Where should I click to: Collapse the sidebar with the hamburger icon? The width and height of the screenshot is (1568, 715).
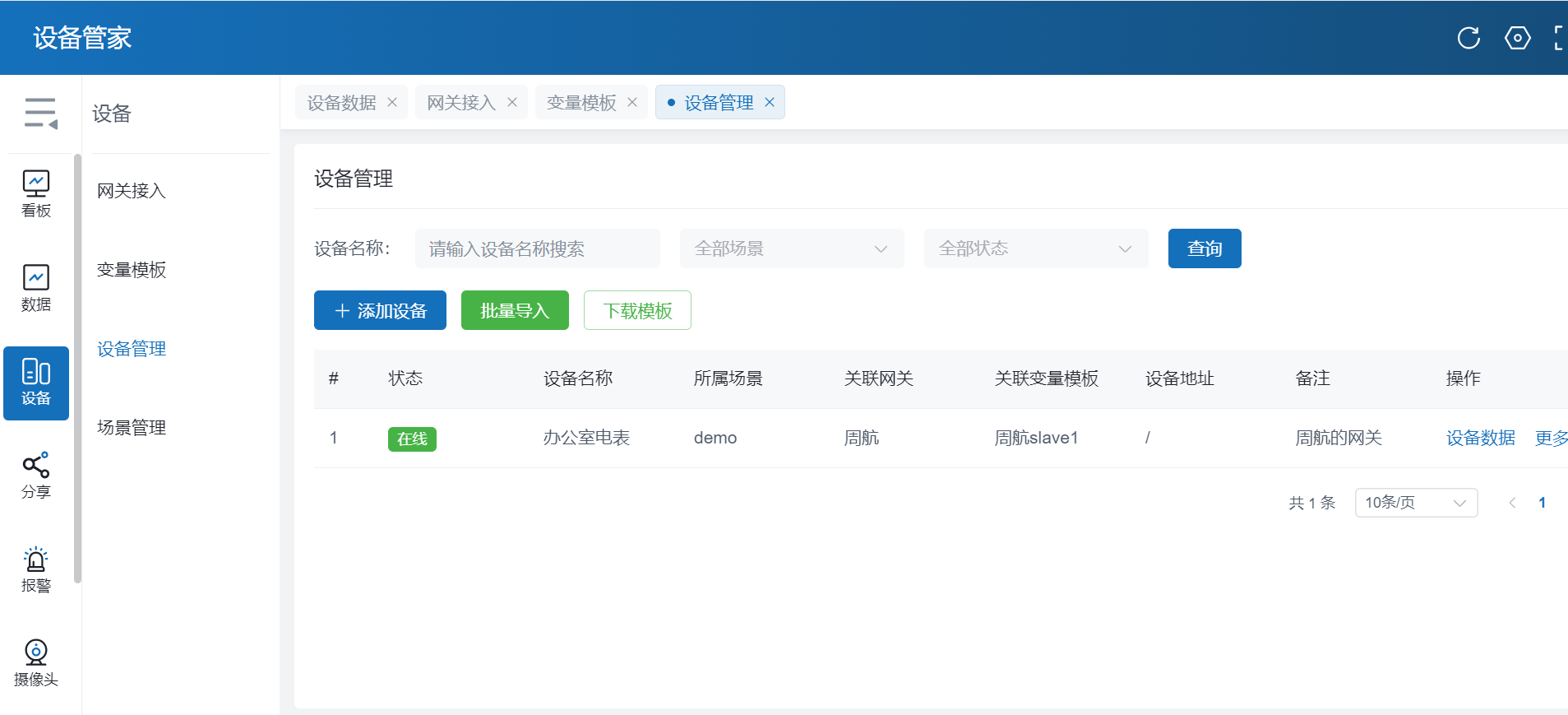pos(40,113)
